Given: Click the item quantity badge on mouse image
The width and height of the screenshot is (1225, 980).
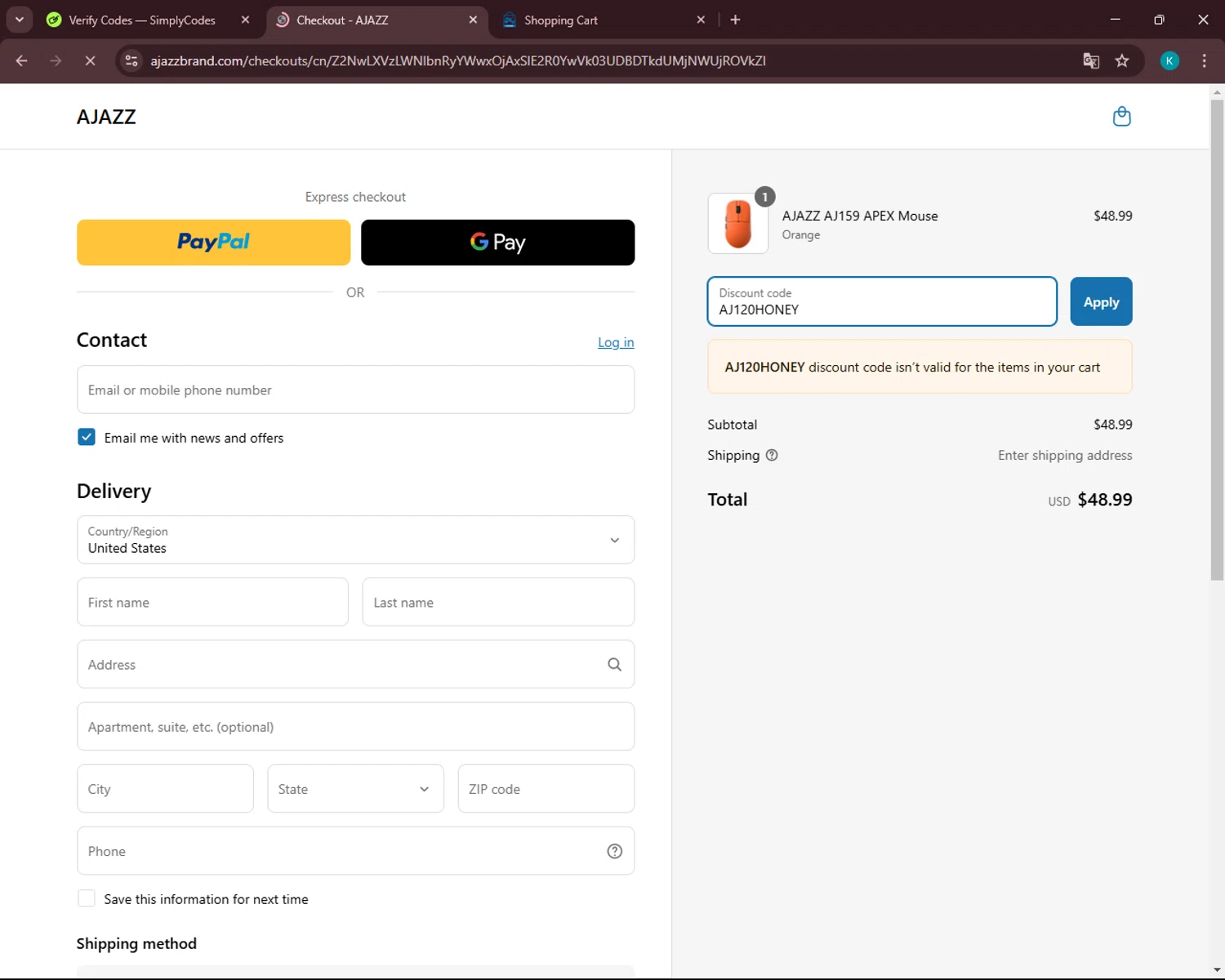Looking at the screenshot, I should pyautogui.click(x=764, y=197).
